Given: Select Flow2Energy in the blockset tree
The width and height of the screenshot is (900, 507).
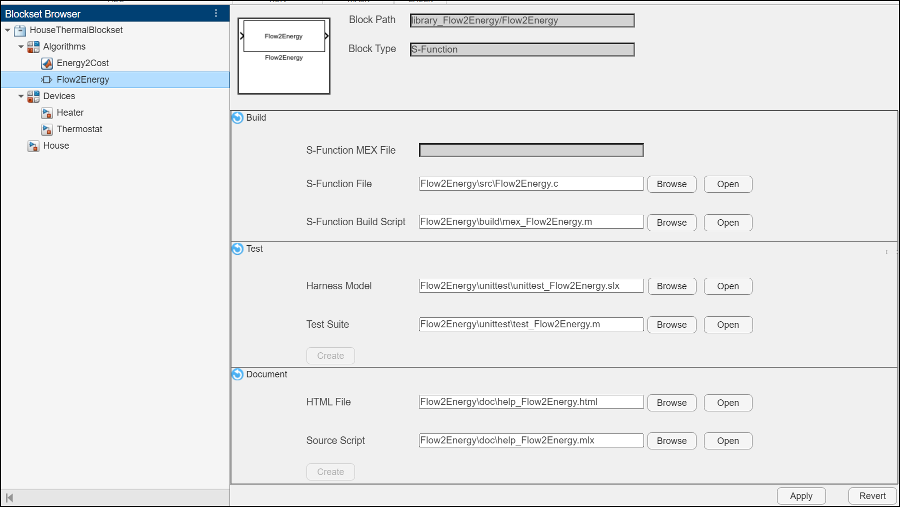Looking at the screenshot, I should tap(83, 80).
